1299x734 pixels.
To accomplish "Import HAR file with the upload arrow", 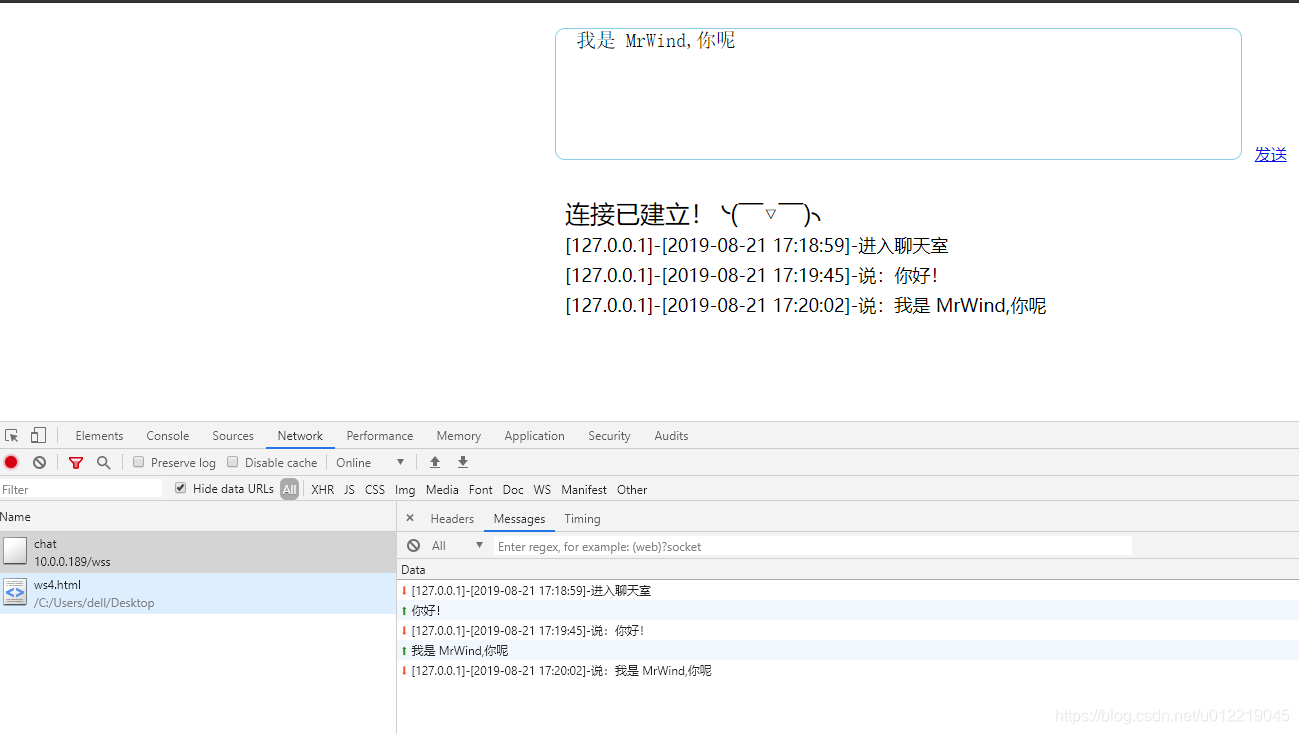I will (x=435, y=462).
